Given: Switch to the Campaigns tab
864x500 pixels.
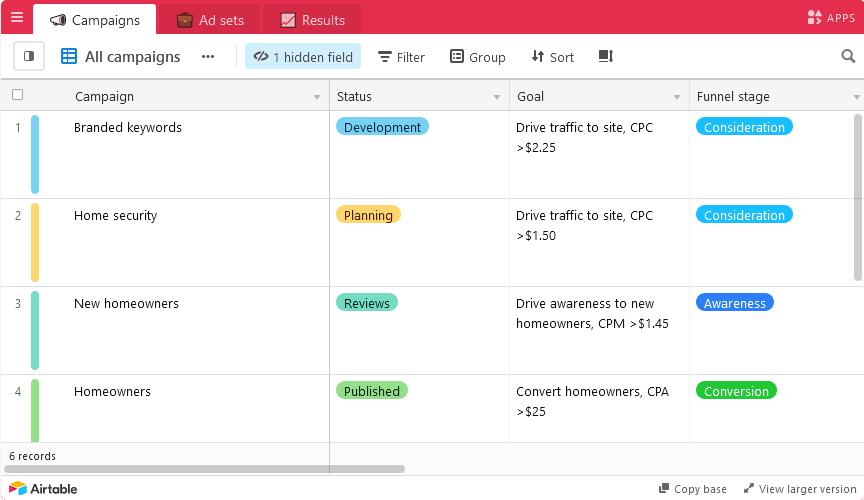Looking at the screenshot, I should pyautogui.click(x=95, y=20).
